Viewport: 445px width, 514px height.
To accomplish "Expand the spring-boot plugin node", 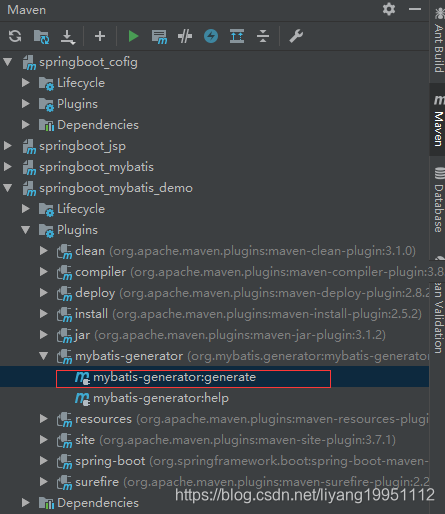I will (44, 461).
